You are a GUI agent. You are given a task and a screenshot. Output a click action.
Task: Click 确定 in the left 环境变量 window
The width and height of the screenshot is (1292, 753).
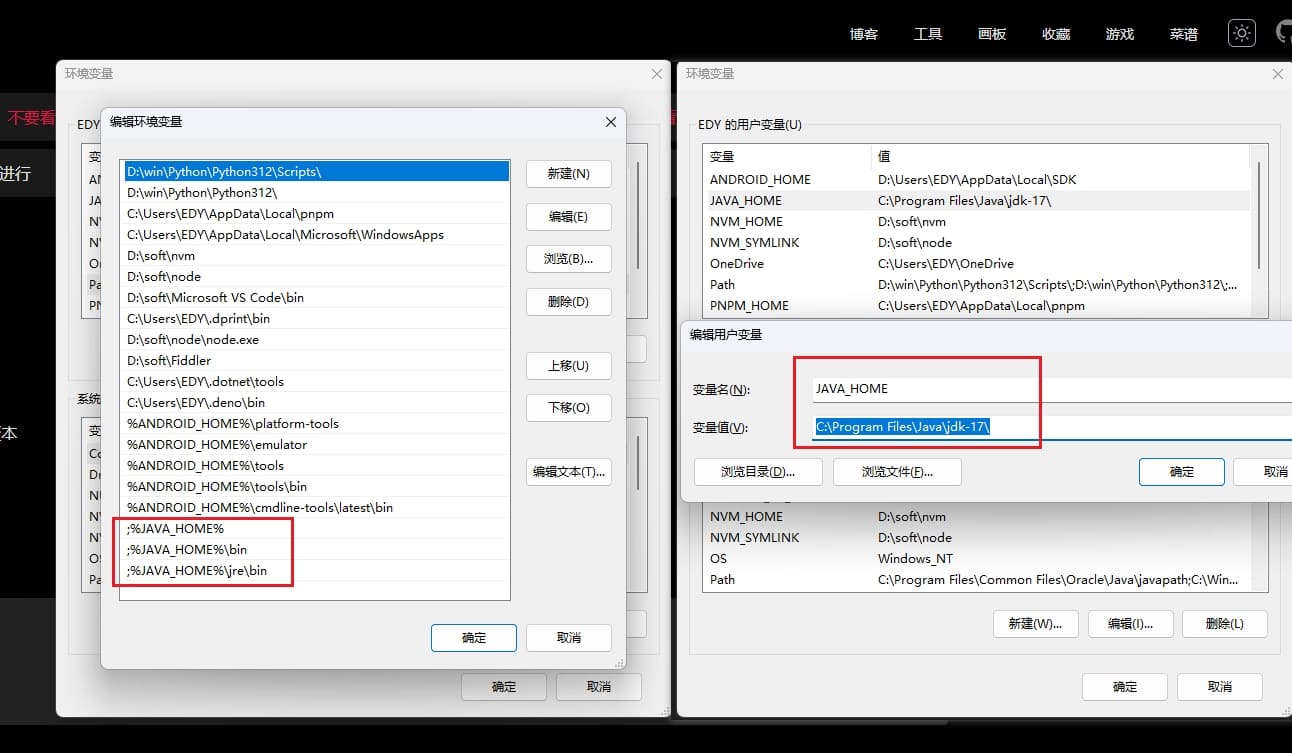(x=504, y=686)
